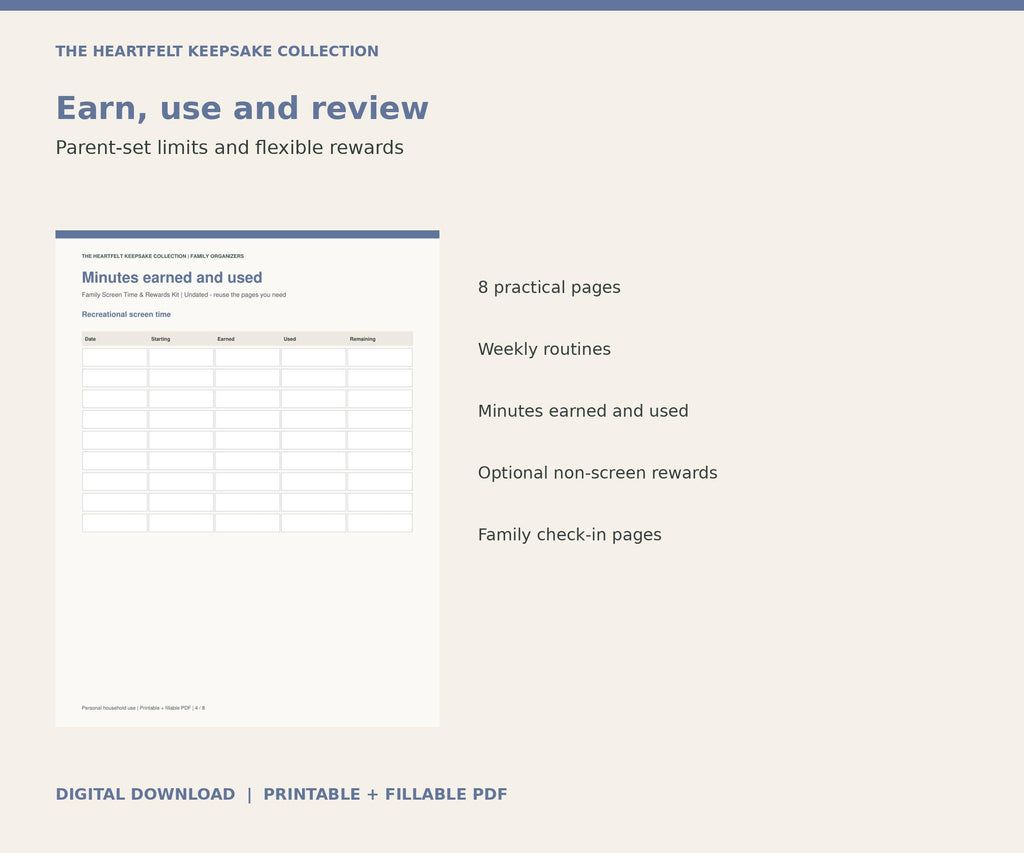The image size is (1024, 853).
Task: Select the "Parent-set limits and flexible rewards" subtitle
Action: tap(229, 148)
